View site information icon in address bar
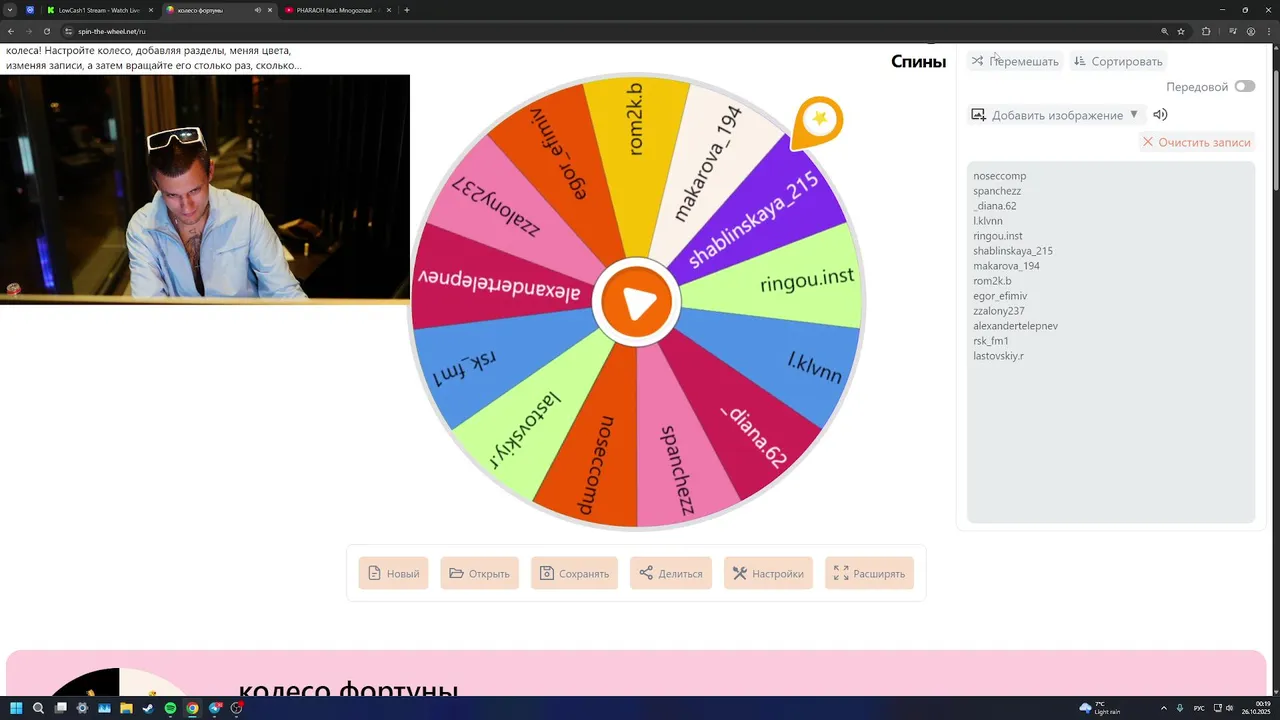The width and height of the screenshot is (1280, 720). [x=68, y=31]
